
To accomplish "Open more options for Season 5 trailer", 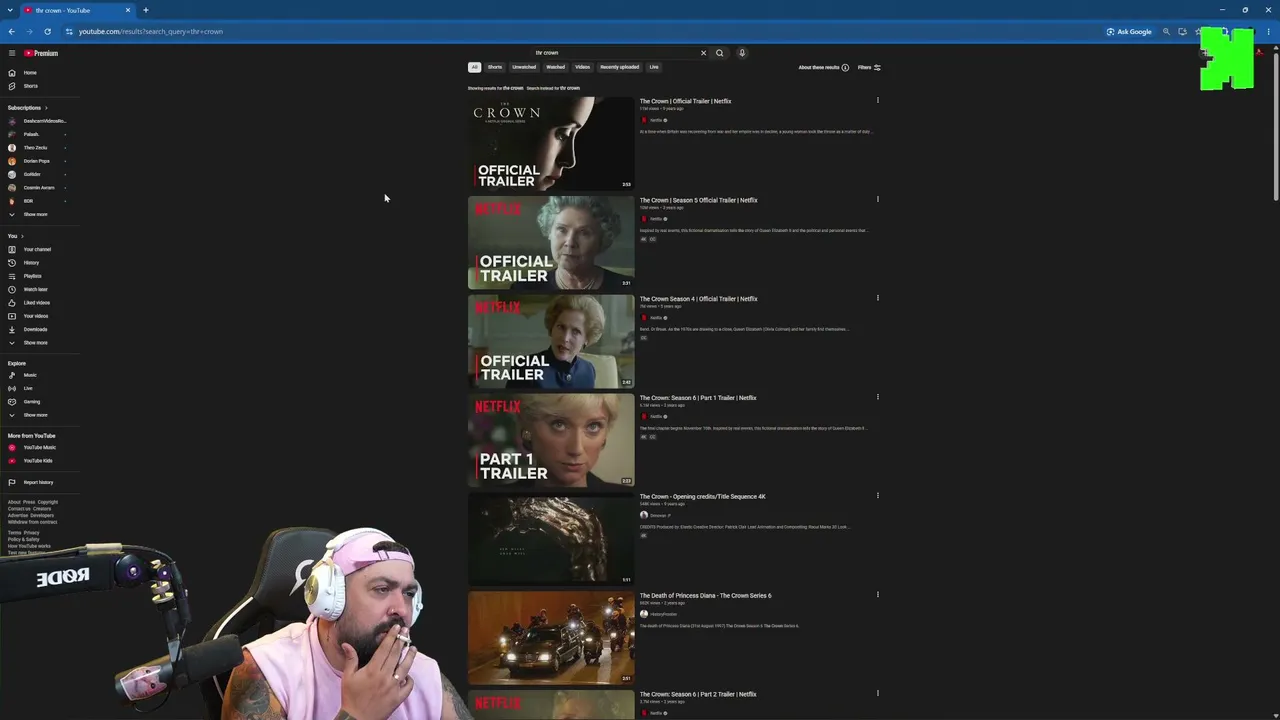I will (878, 199).
